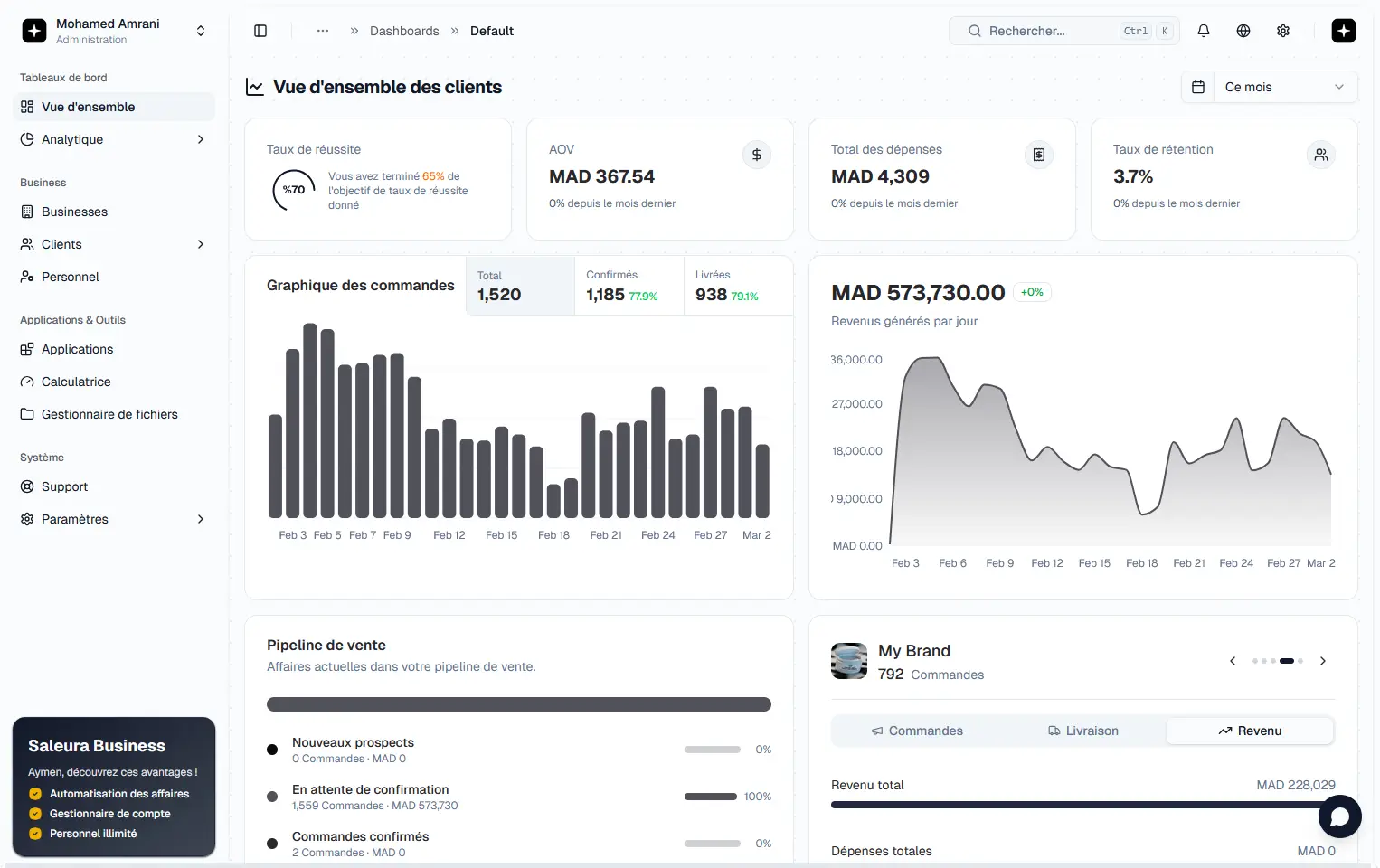Click the globe language icon
The width and height of the screenshot is (1380, 868).
point(1243,30)
